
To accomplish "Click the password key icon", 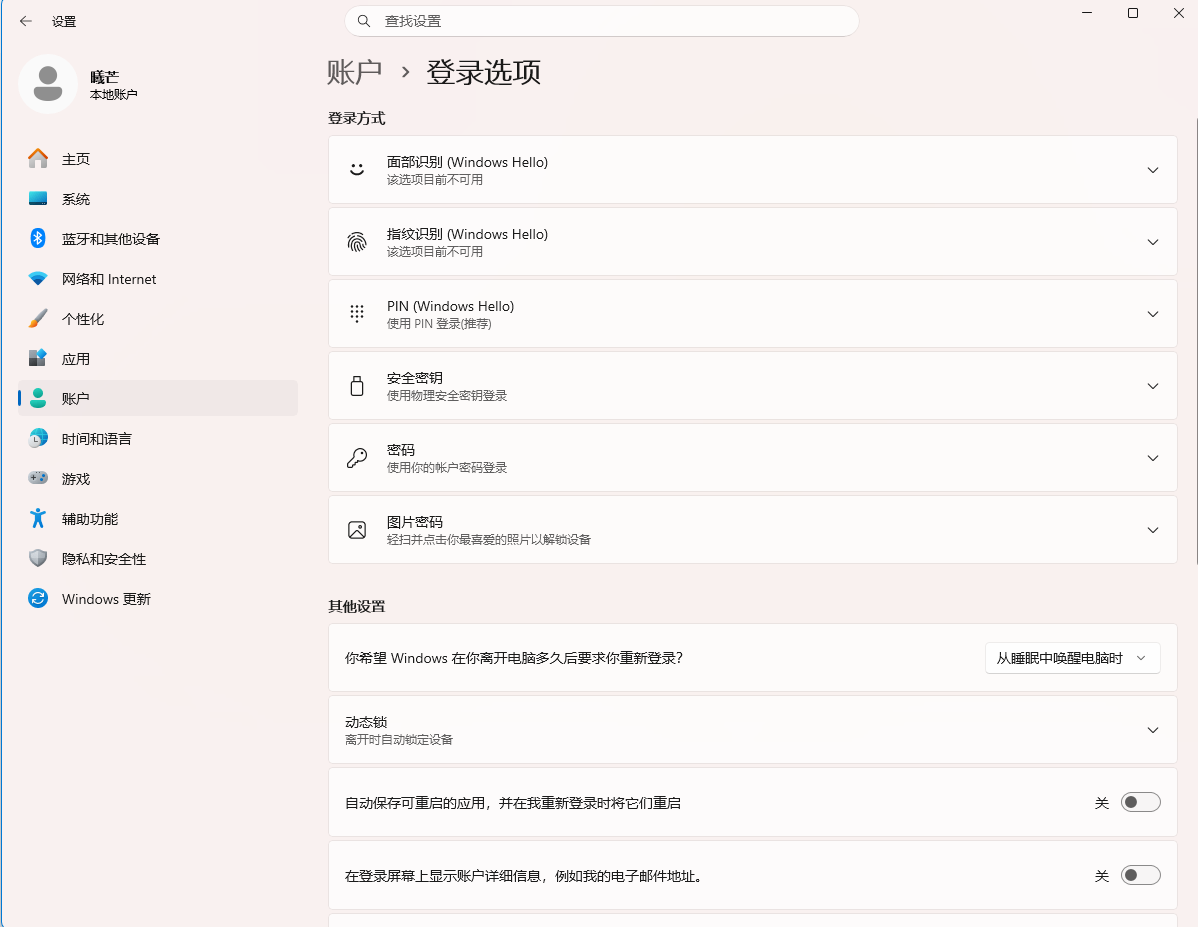I will [357, 458].
